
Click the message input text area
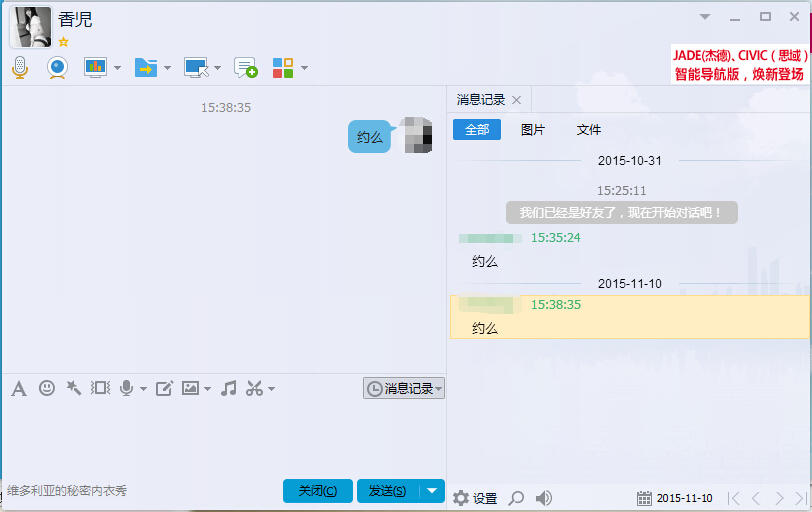(x=223, y=437)
